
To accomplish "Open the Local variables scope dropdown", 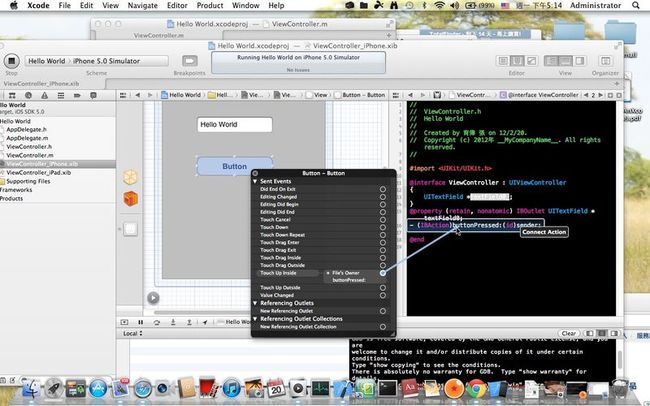I will click(133, 333).
